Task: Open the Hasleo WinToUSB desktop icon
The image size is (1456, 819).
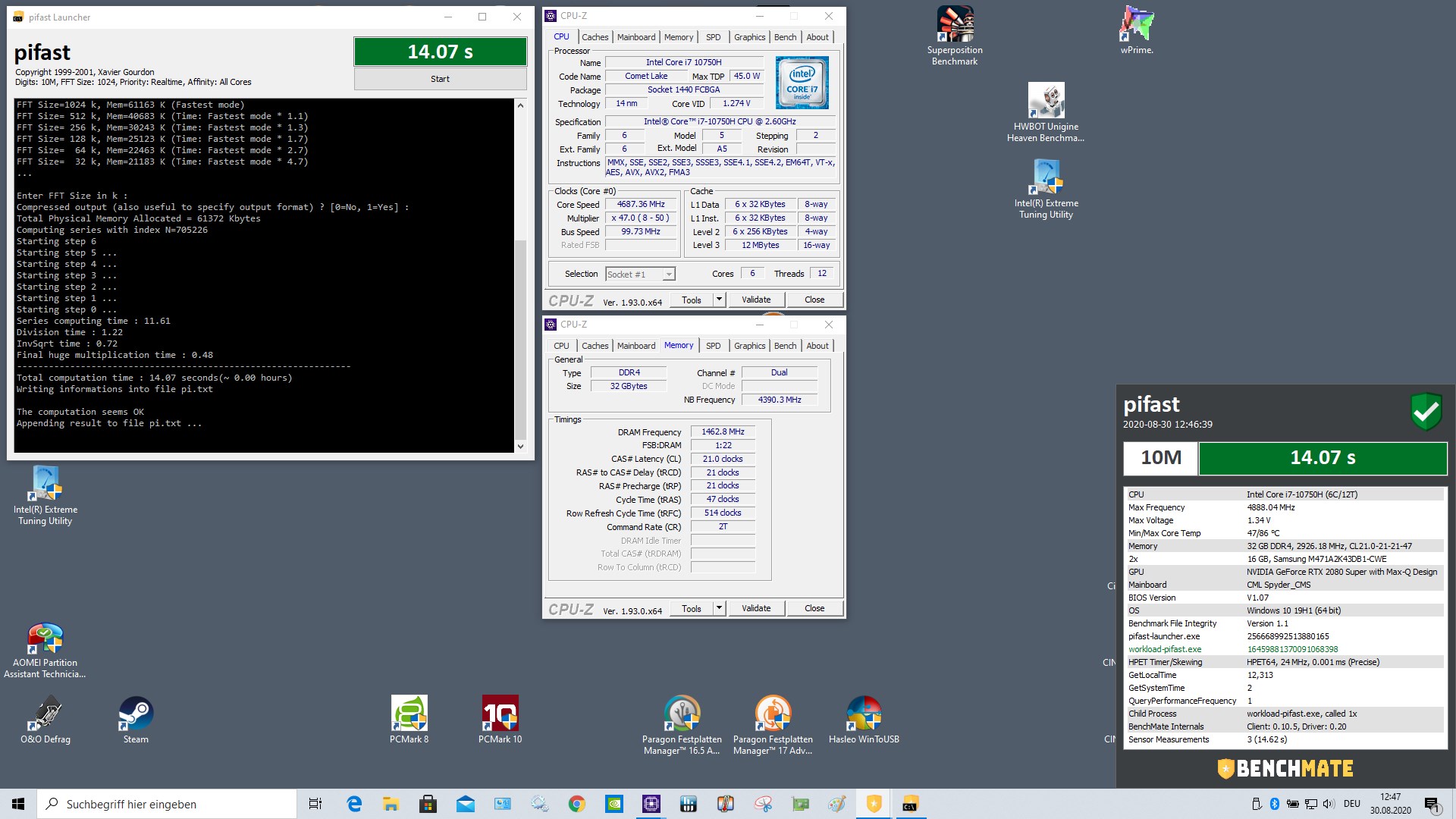Action: point(864,720)
